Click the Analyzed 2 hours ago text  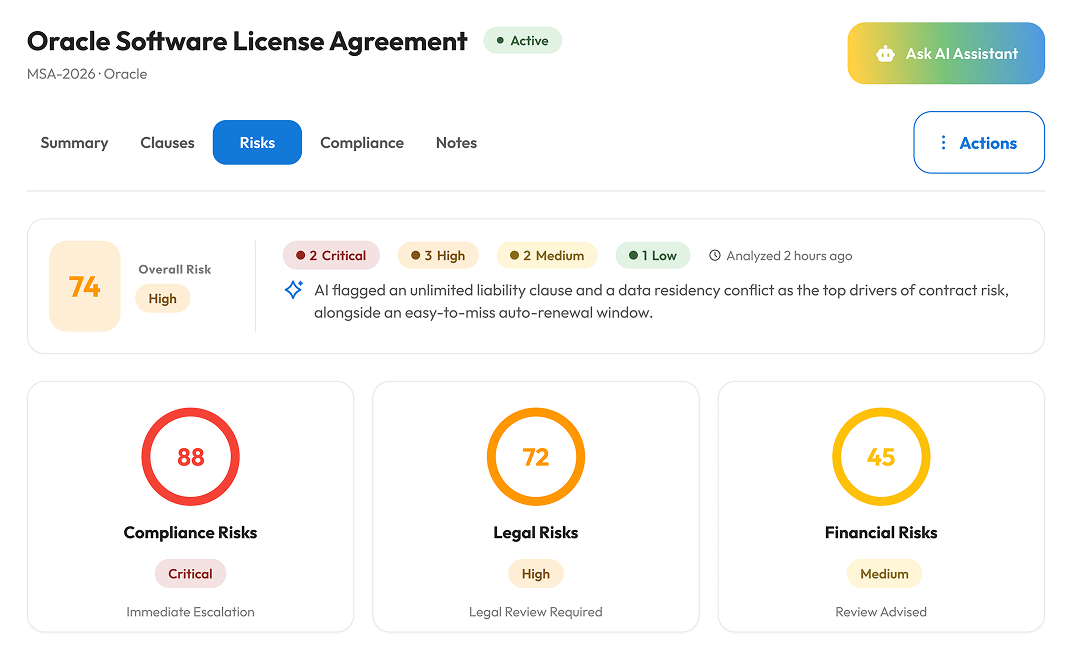point(789,255)
